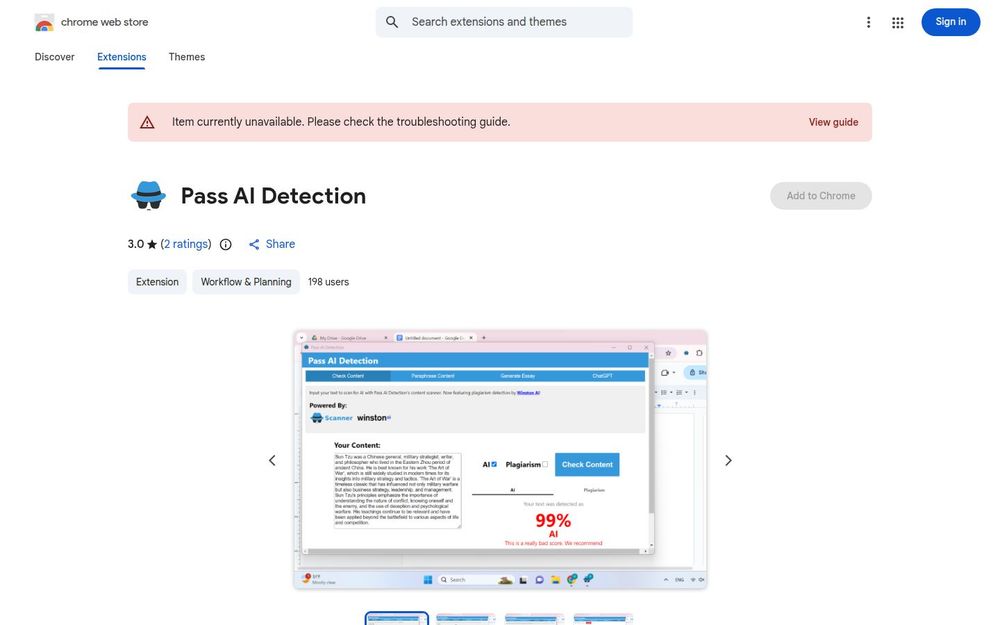Image resolution: width=1000 pixels, height=625 pixels.
Task: Click the item currently unavailable message
Action: [x=341, y=122]
